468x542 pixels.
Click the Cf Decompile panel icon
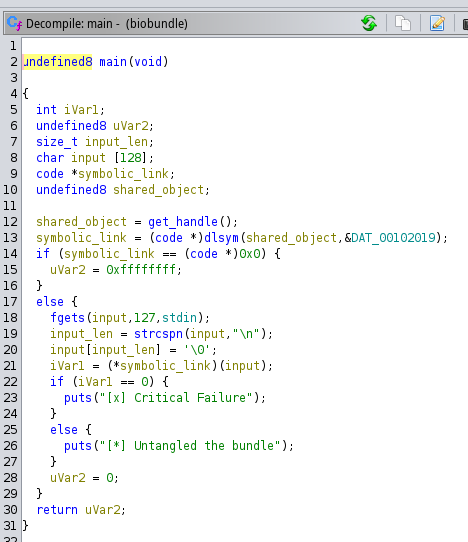(15, 23)
